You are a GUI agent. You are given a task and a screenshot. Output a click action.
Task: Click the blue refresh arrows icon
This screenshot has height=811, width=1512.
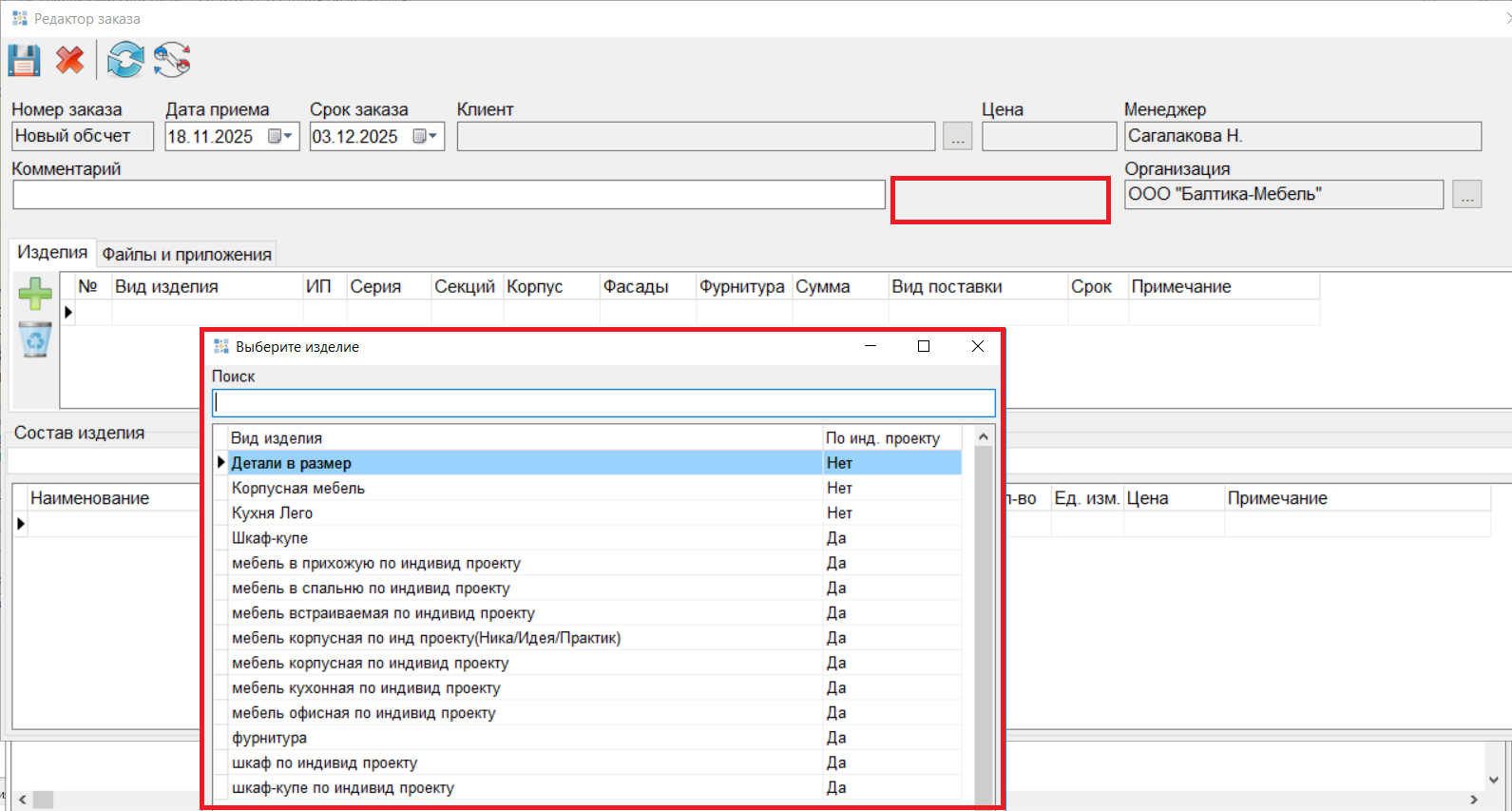pos(125,61)
